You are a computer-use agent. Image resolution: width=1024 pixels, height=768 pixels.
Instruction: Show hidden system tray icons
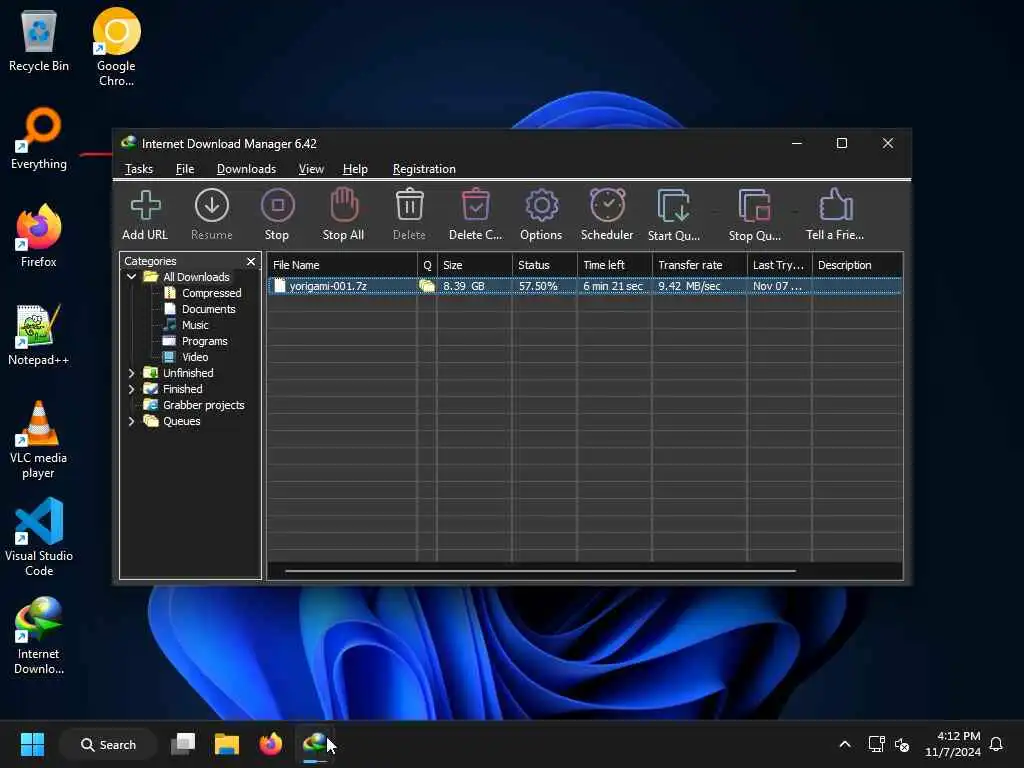click(x=844, y=744)
